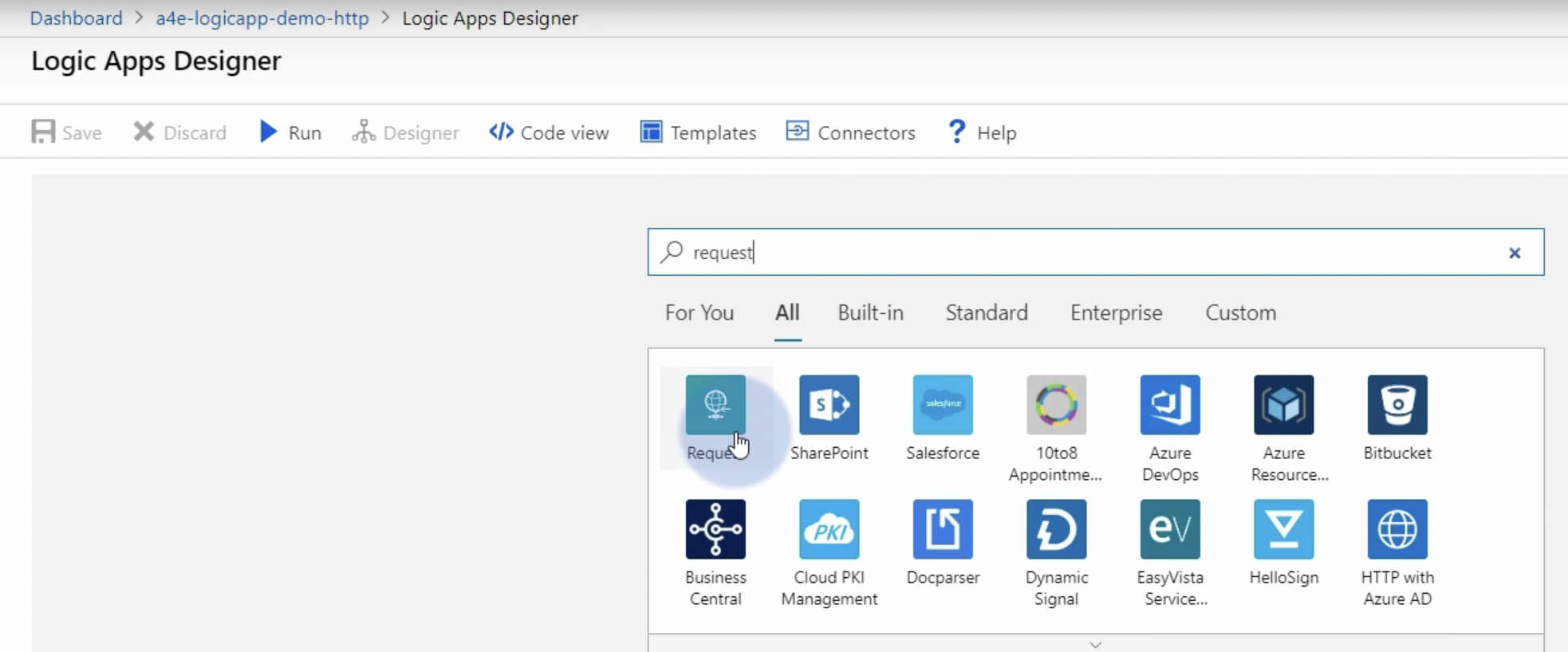
Task: Click Logic Apps Designer breadcrumb text
Action: click(490, 18)
